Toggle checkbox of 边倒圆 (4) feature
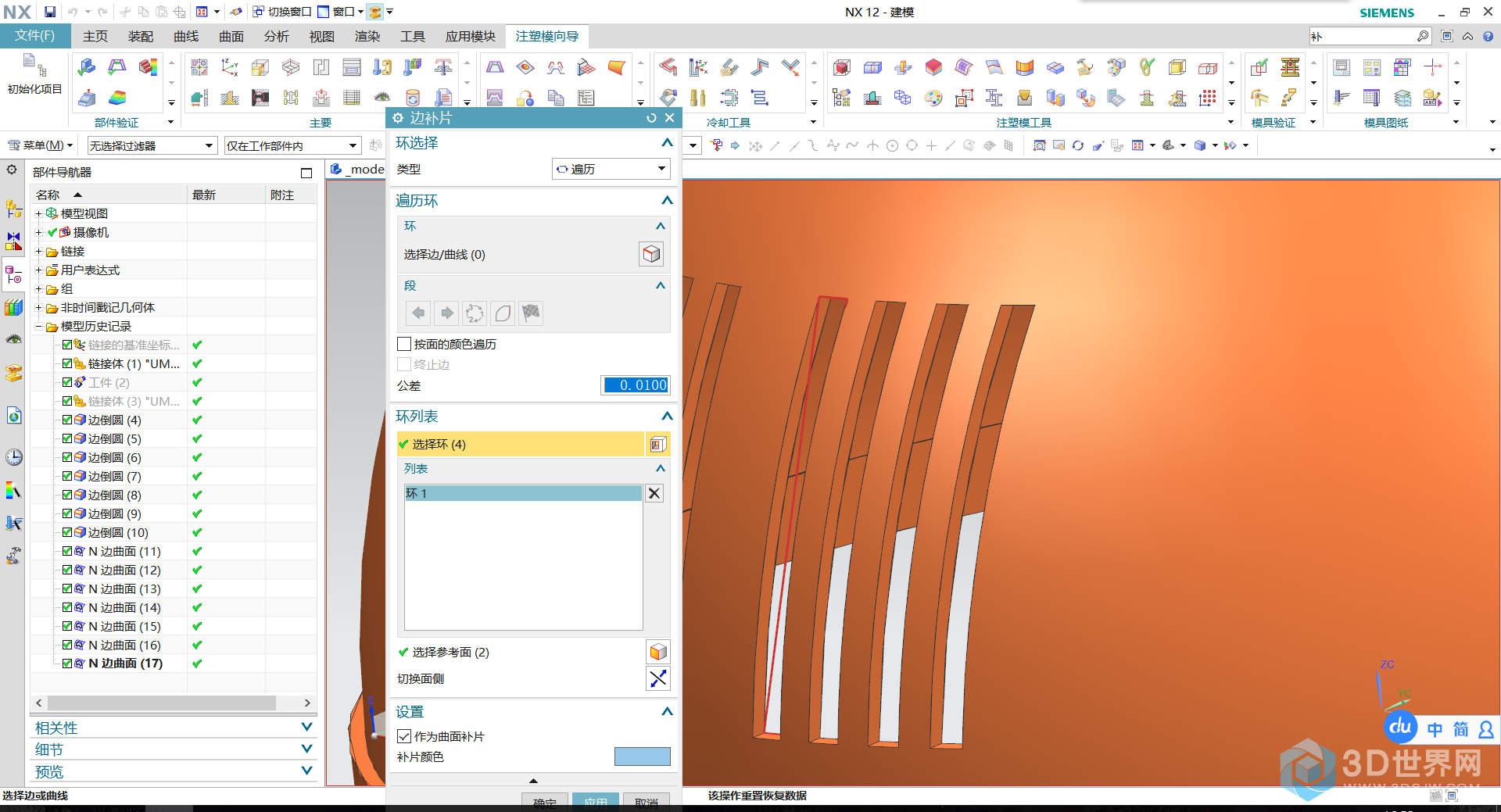 [67, 420]
